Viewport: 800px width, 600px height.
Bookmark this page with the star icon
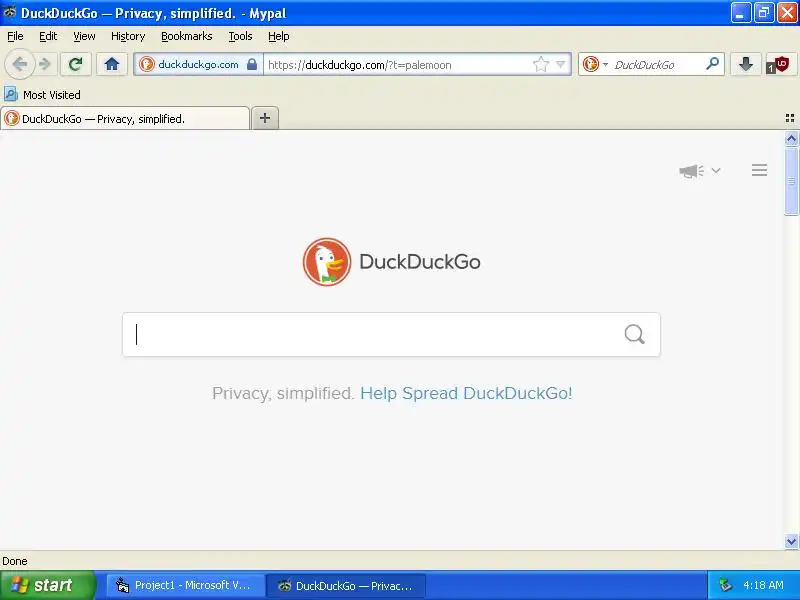[540, 64]
